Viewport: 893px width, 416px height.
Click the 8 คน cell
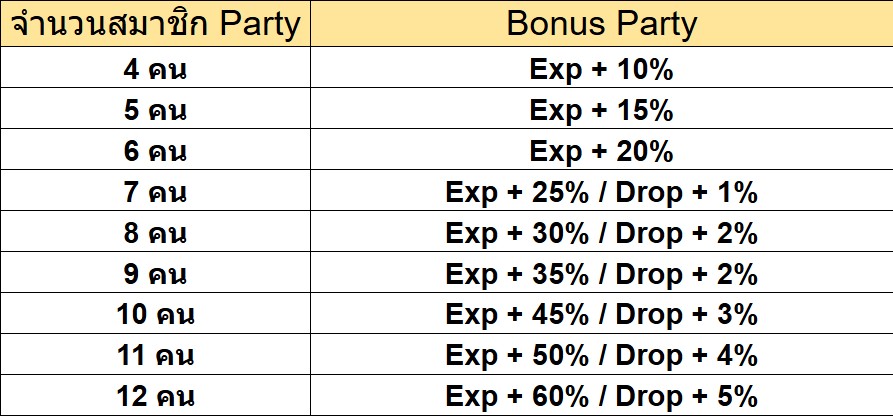point(155,231)
